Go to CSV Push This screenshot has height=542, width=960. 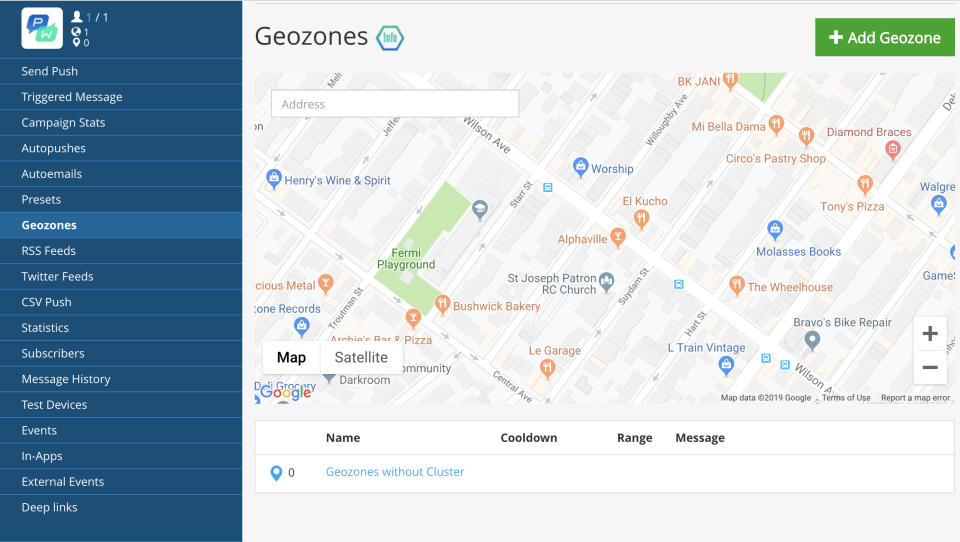[x=121, y=303]
